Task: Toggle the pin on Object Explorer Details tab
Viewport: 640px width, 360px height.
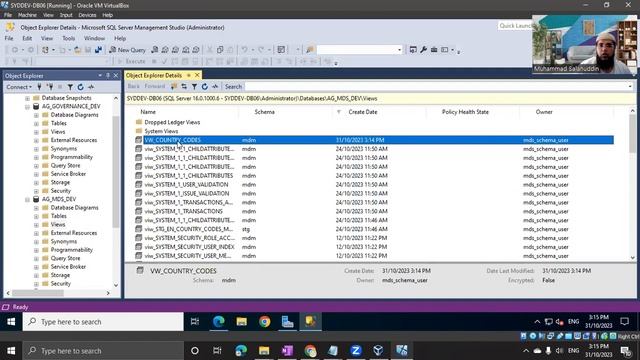Action: click(x=189, y=76)
